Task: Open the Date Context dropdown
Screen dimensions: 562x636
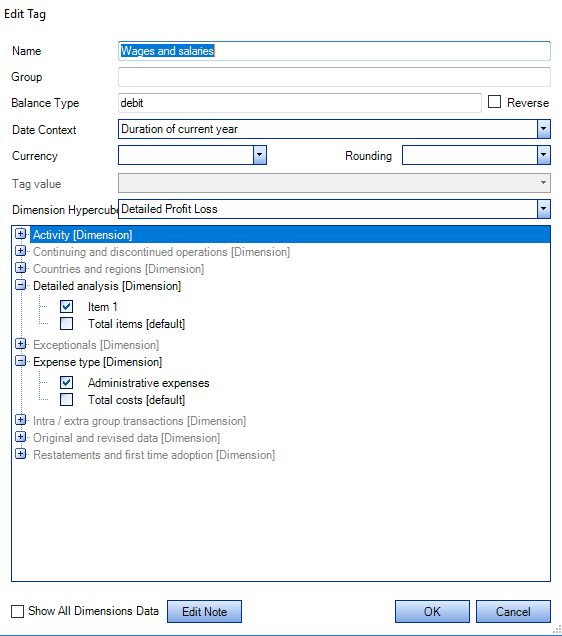Action: (x=544, y=129)
